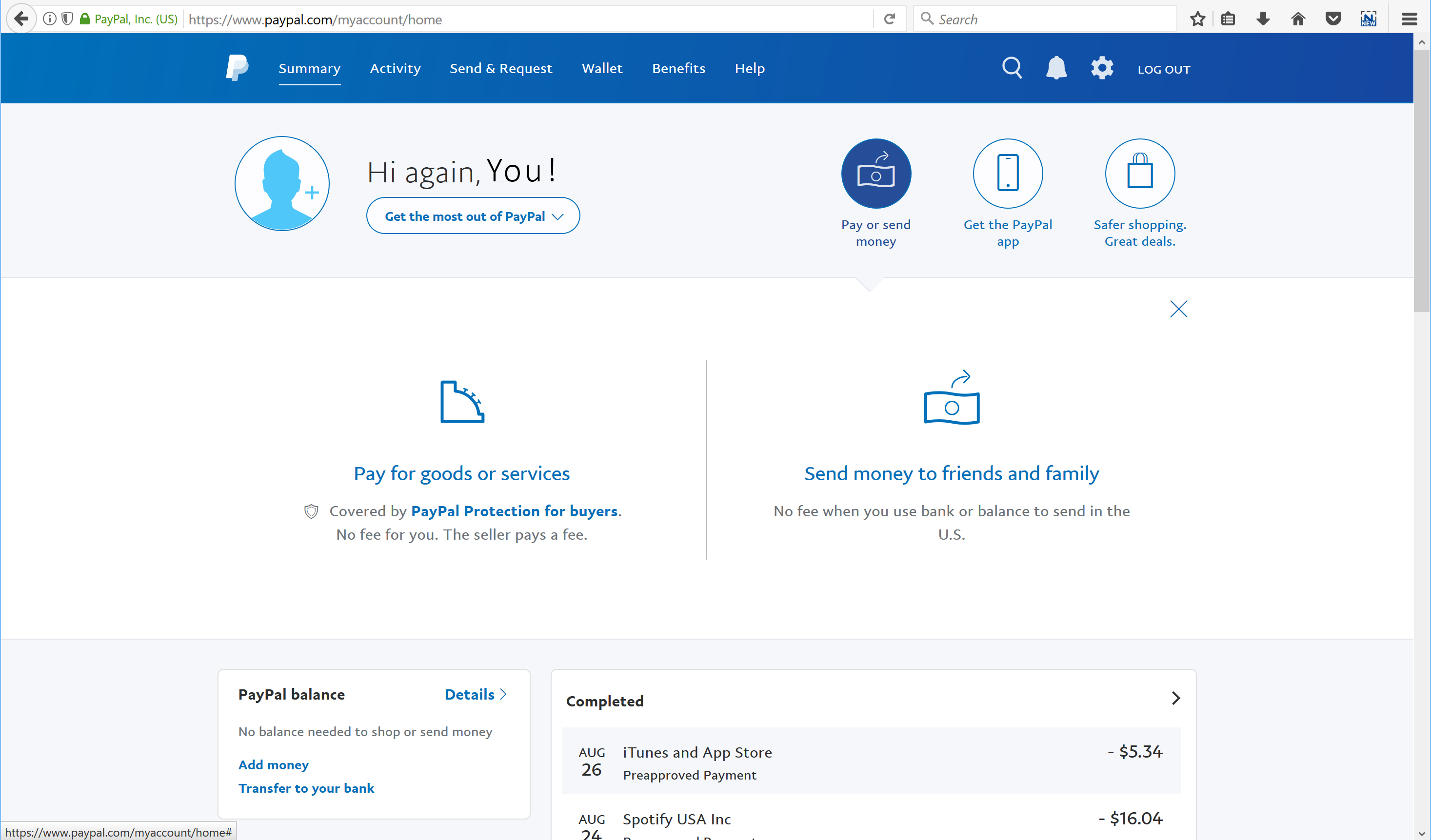Image resolution: width=1431 pixels, height=840 pixels.
Task: Click the Safer shopping bag icon
Action: pos(1140,174)
